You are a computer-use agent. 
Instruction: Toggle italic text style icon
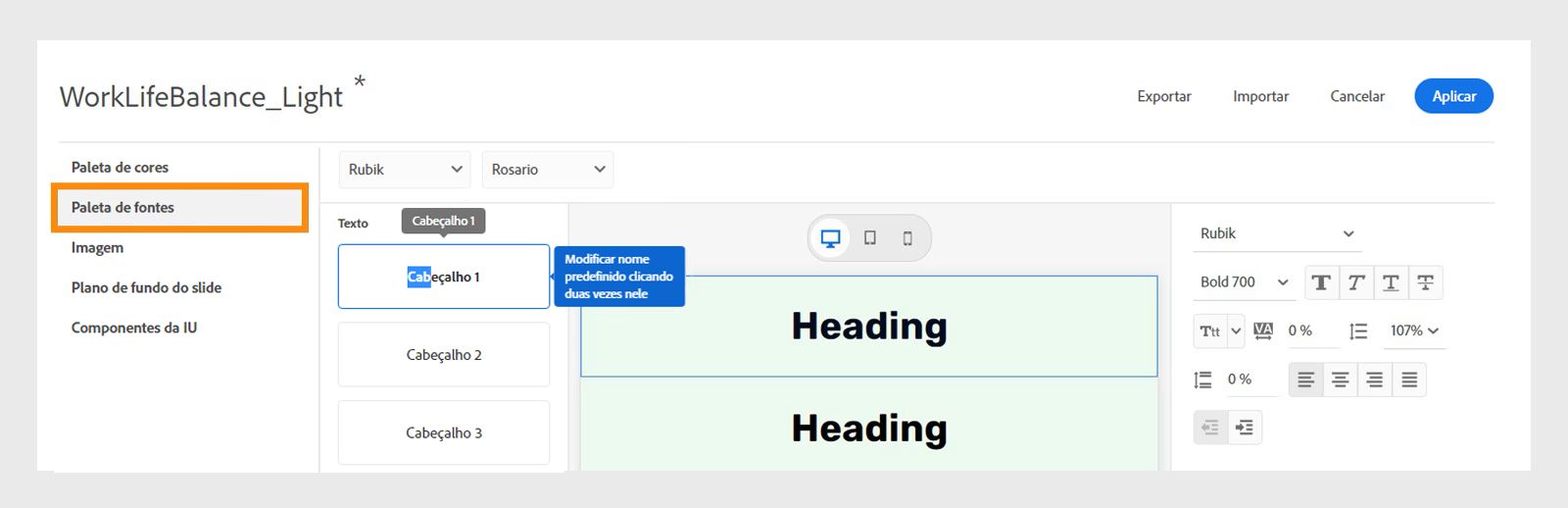tap(1356, 282)
